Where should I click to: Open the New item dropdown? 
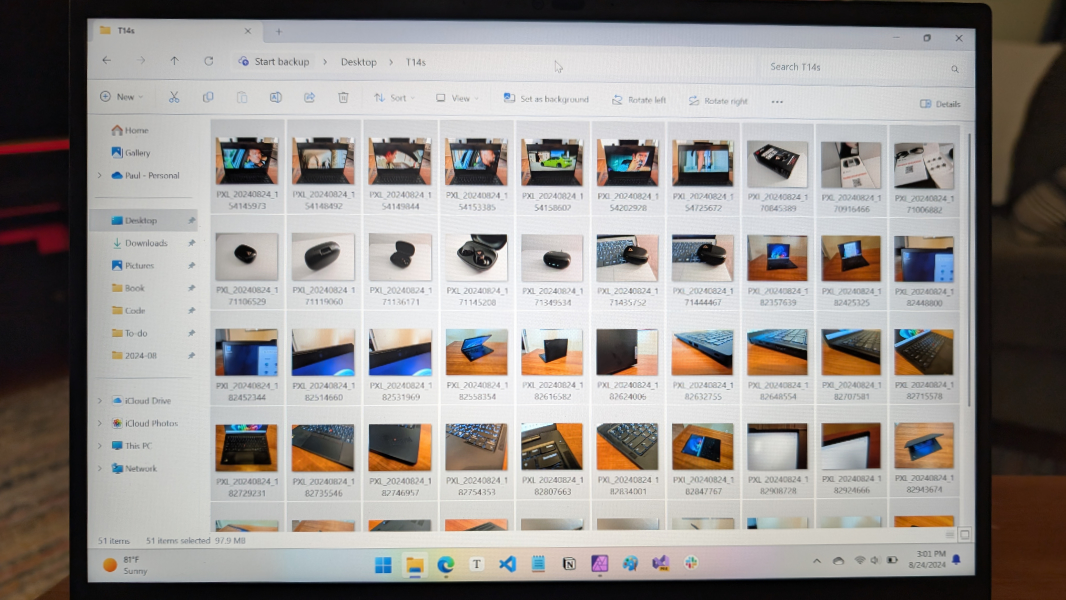(122, 96)
